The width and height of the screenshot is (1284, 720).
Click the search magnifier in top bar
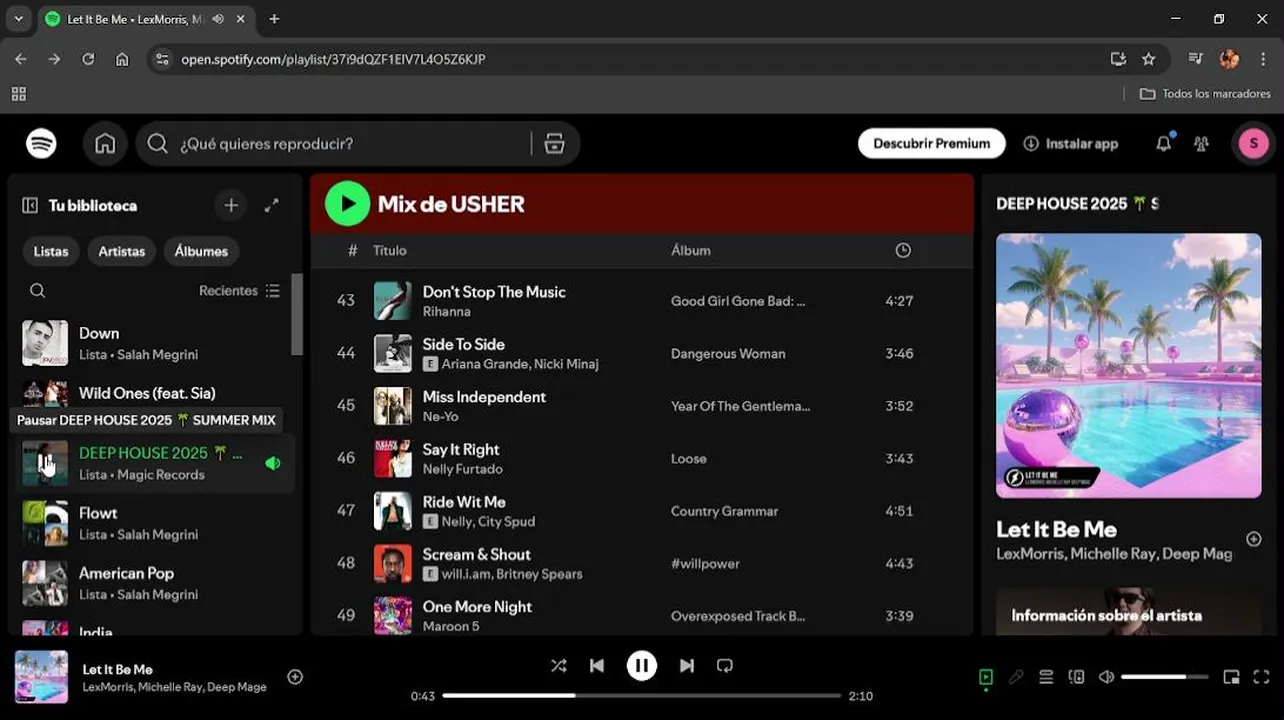pos(157,144)
